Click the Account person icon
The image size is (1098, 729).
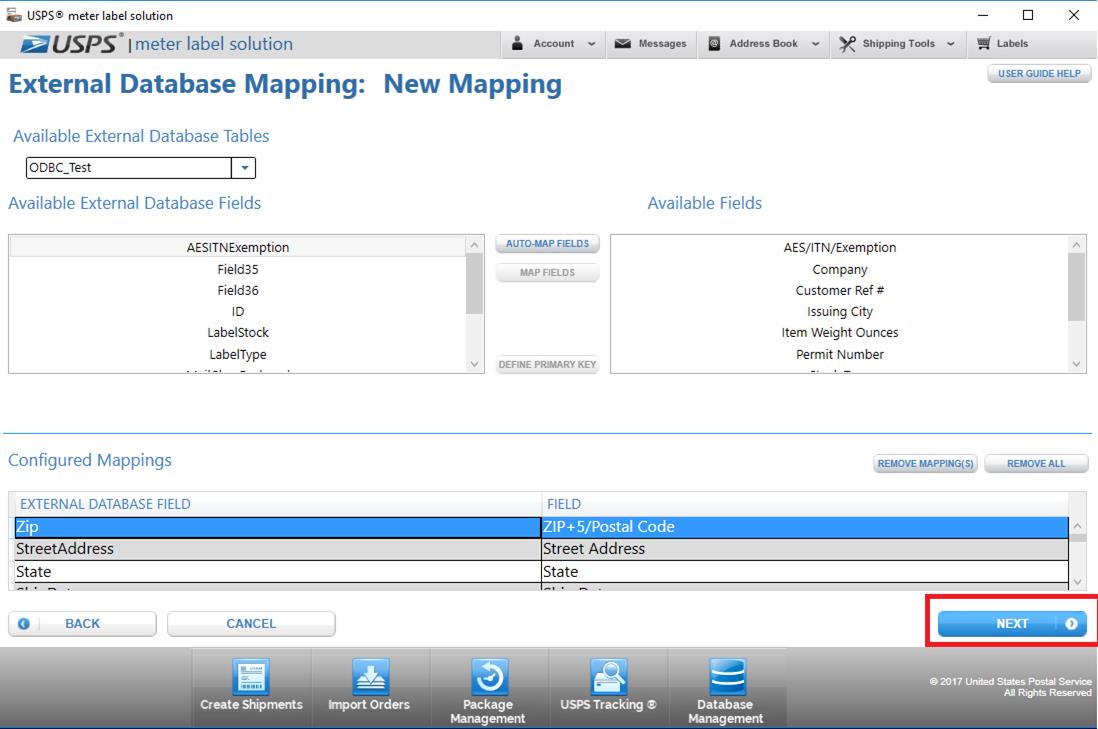[x=517, y=43]
